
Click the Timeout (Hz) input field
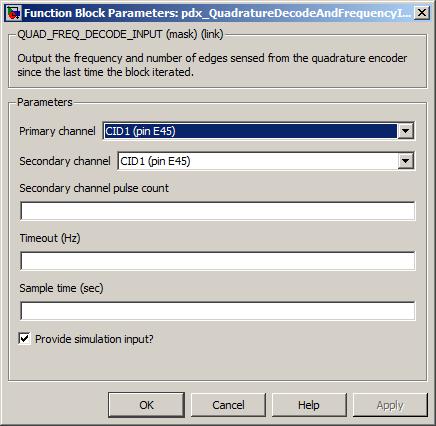click(x=218, y=261)
